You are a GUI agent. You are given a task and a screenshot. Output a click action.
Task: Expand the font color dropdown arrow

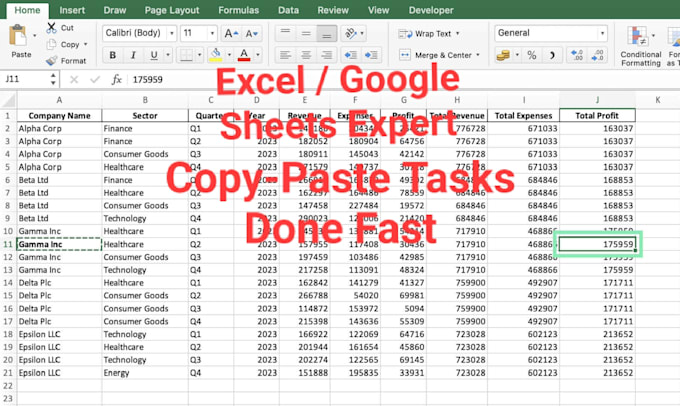tap(258, 55)
